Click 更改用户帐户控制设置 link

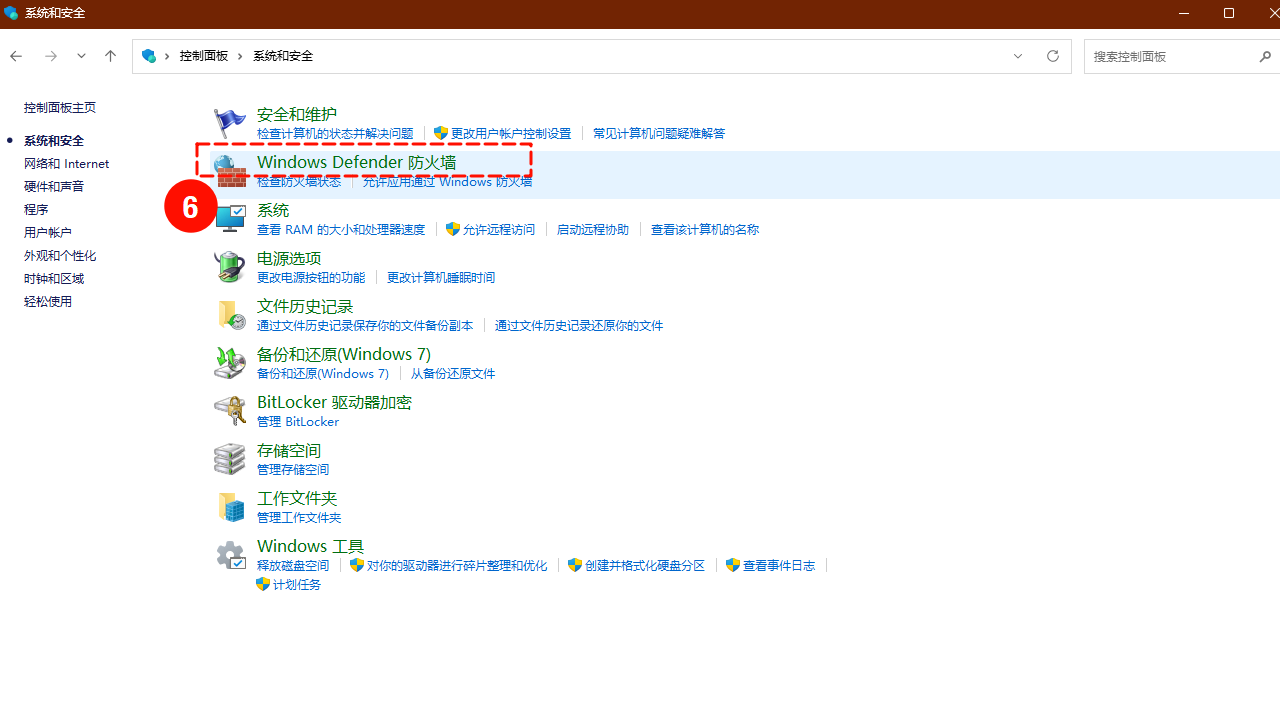pos(511,133)
